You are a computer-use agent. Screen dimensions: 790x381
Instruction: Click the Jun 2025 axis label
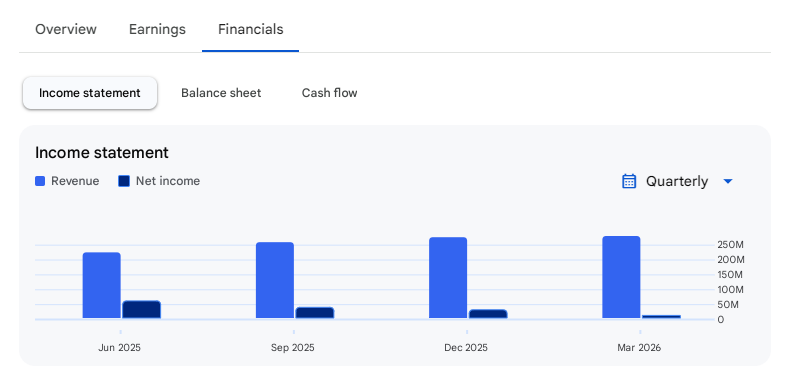119,348
